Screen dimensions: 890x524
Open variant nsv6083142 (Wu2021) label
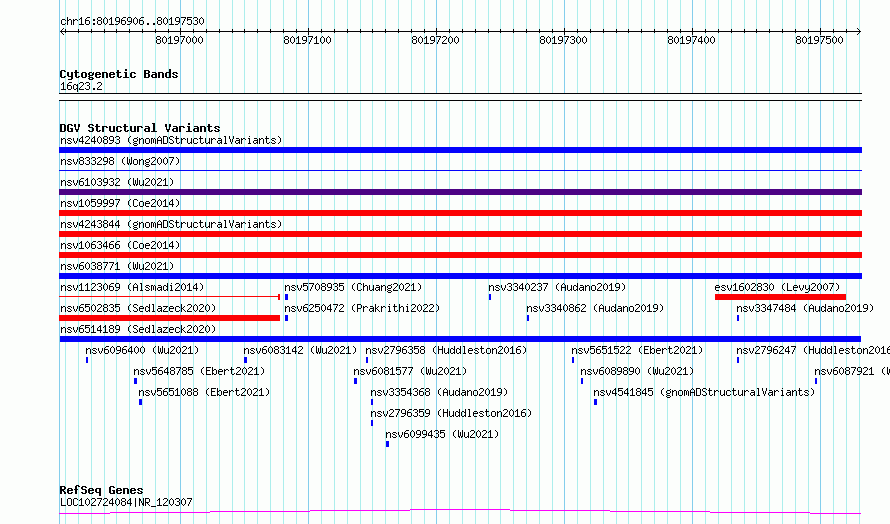point(300,350)
